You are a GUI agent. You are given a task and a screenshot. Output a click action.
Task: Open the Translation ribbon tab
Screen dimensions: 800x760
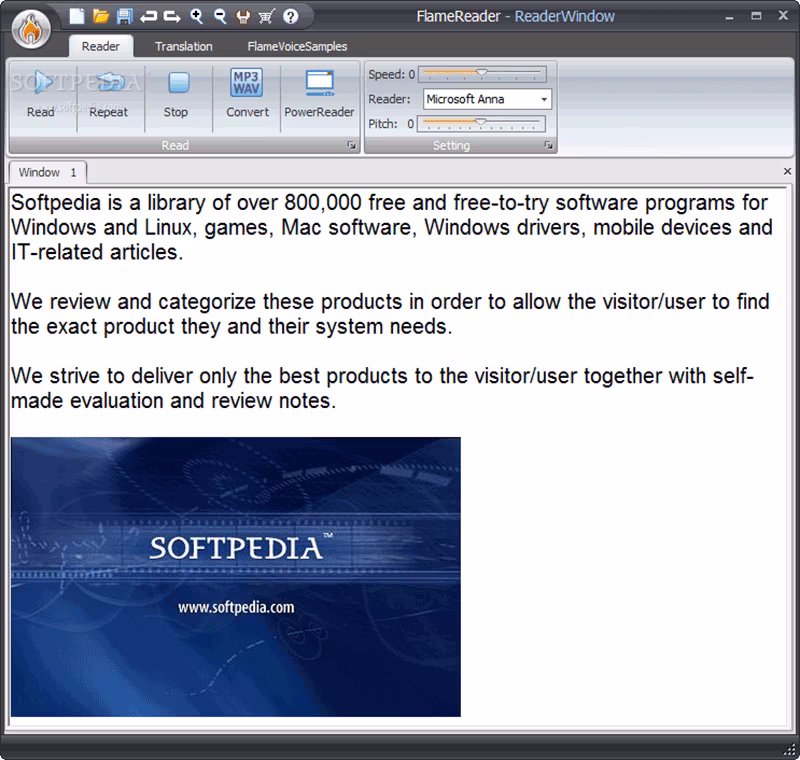coord(184,46)
